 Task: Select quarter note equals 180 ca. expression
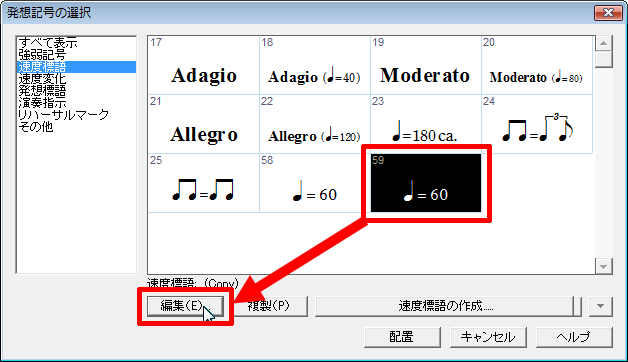click(426, 124)
